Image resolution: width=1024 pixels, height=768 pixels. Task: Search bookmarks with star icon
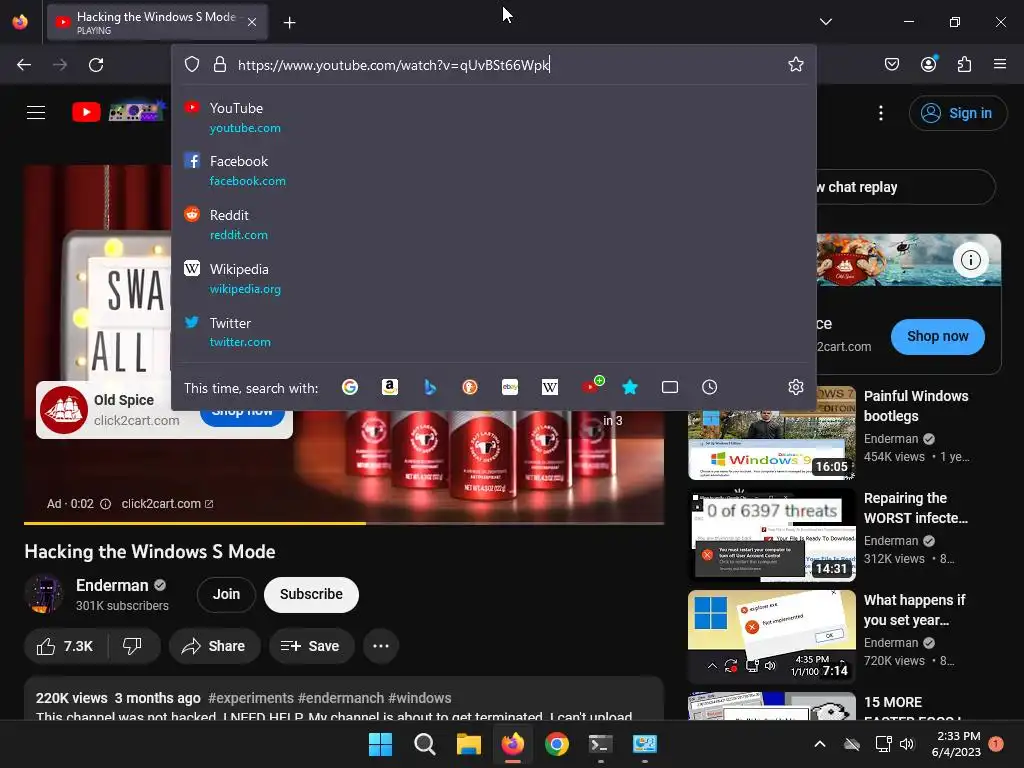(x=630, y=387)
